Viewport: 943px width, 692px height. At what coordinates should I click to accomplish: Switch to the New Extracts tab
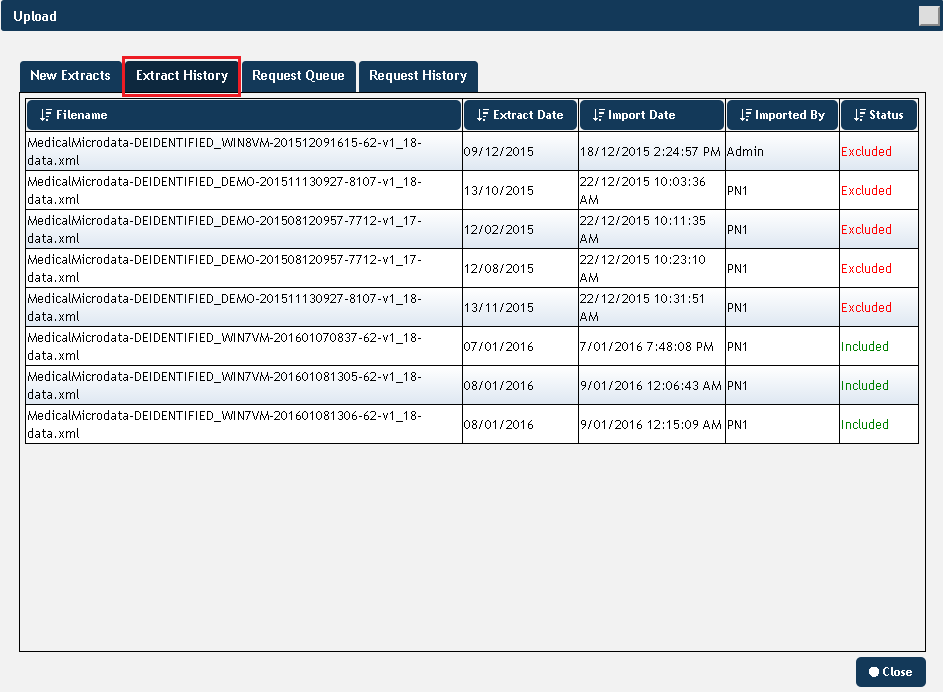[x=70, y=76]
